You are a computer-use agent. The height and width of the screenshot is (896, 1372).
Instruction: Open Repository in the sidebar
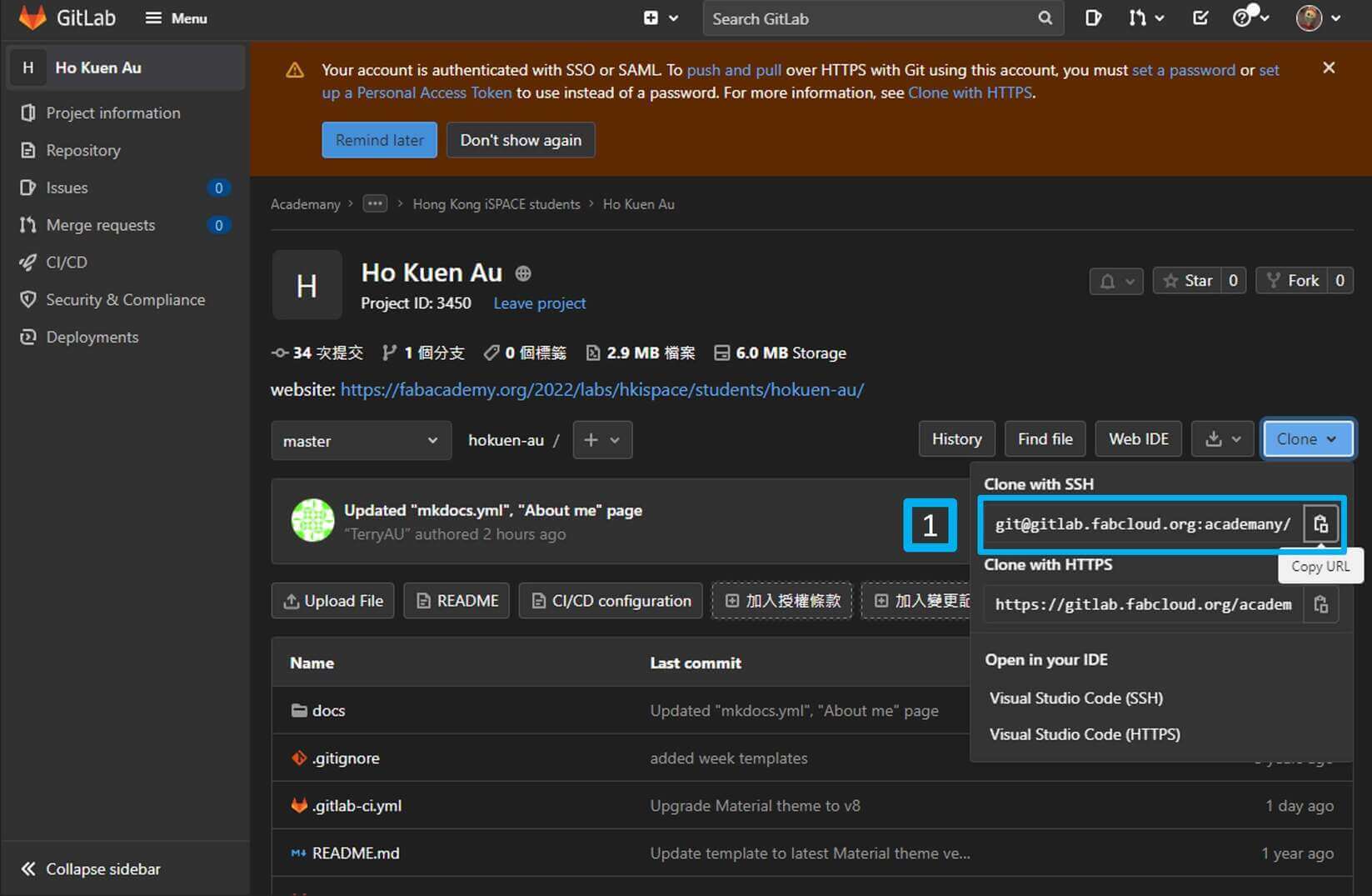coord(83,150)
